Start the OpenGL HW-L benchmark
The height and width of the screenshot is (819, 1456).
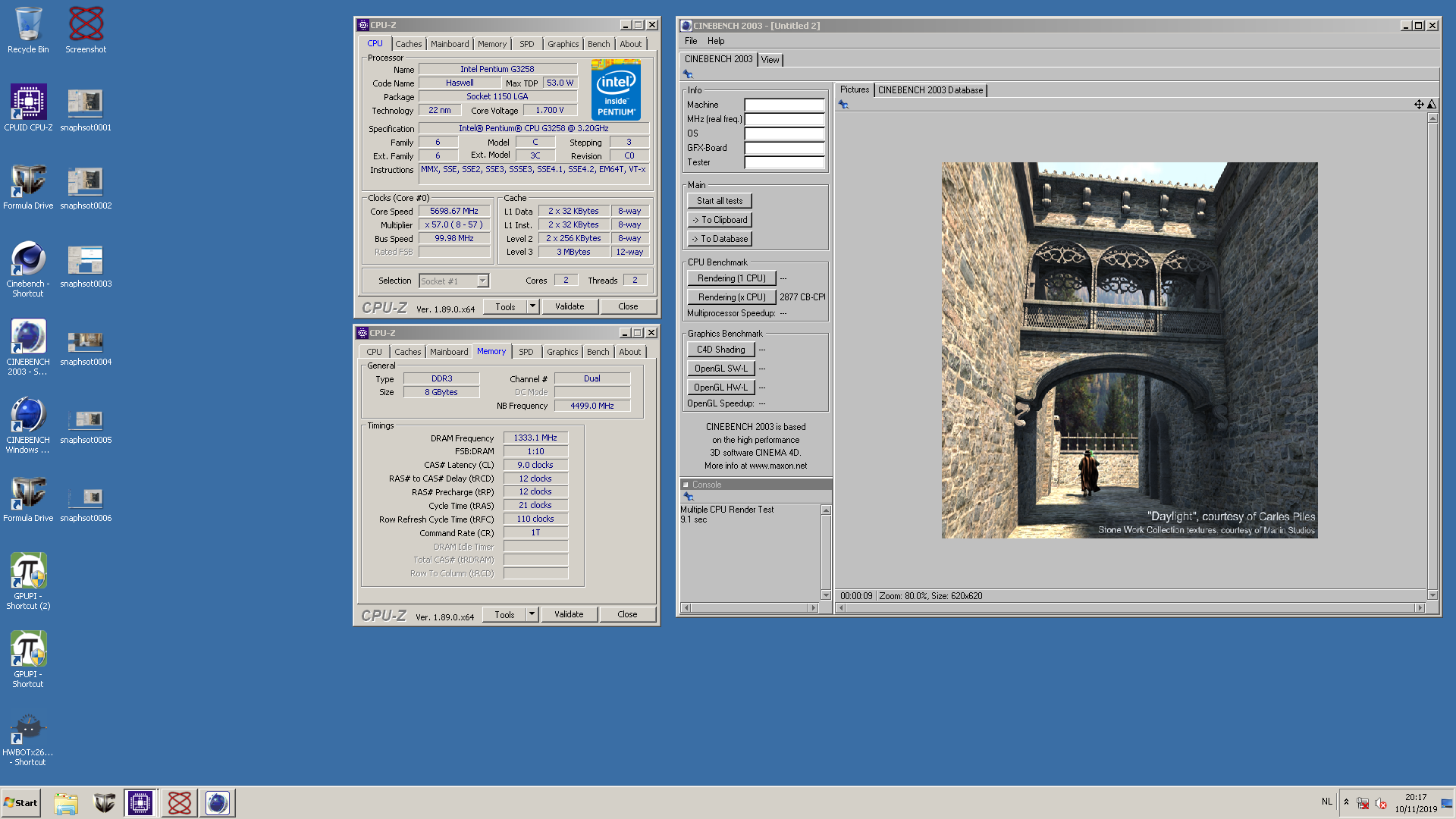[x=721, y=388]
